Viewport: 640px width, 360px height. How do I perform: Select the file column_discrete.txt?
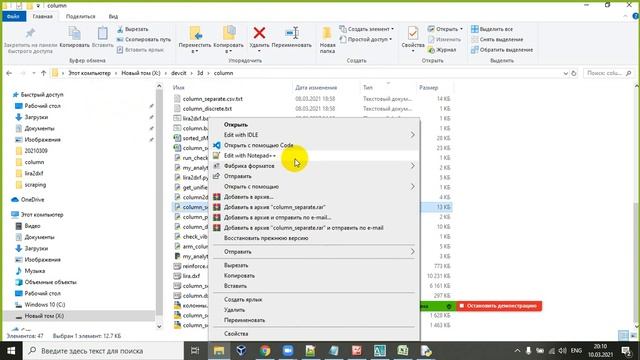207,109
